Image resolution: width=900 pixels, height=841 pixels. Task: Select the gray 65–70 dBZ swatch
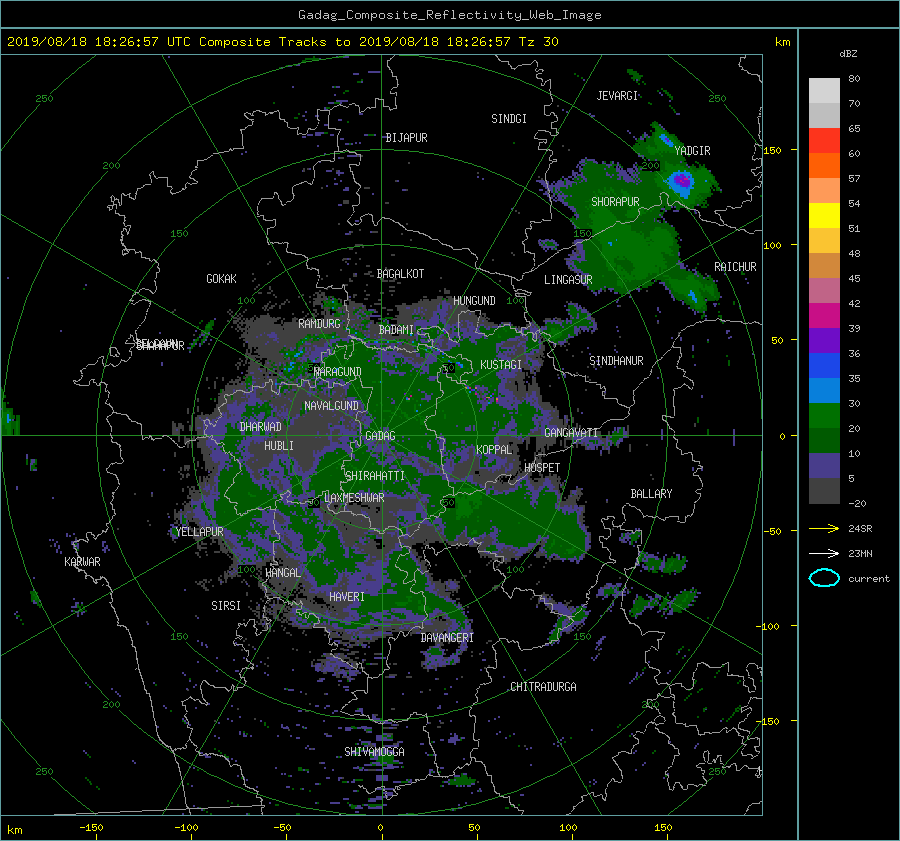pyautogui.click(x=824, y=115)
